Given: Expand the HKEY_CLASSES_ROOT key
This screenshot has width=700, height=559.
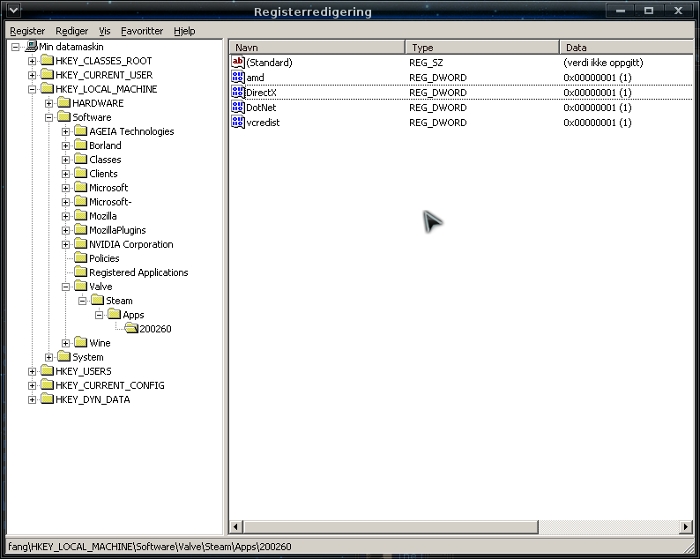Looking at the screenshot, I should (x=32, y=61).
